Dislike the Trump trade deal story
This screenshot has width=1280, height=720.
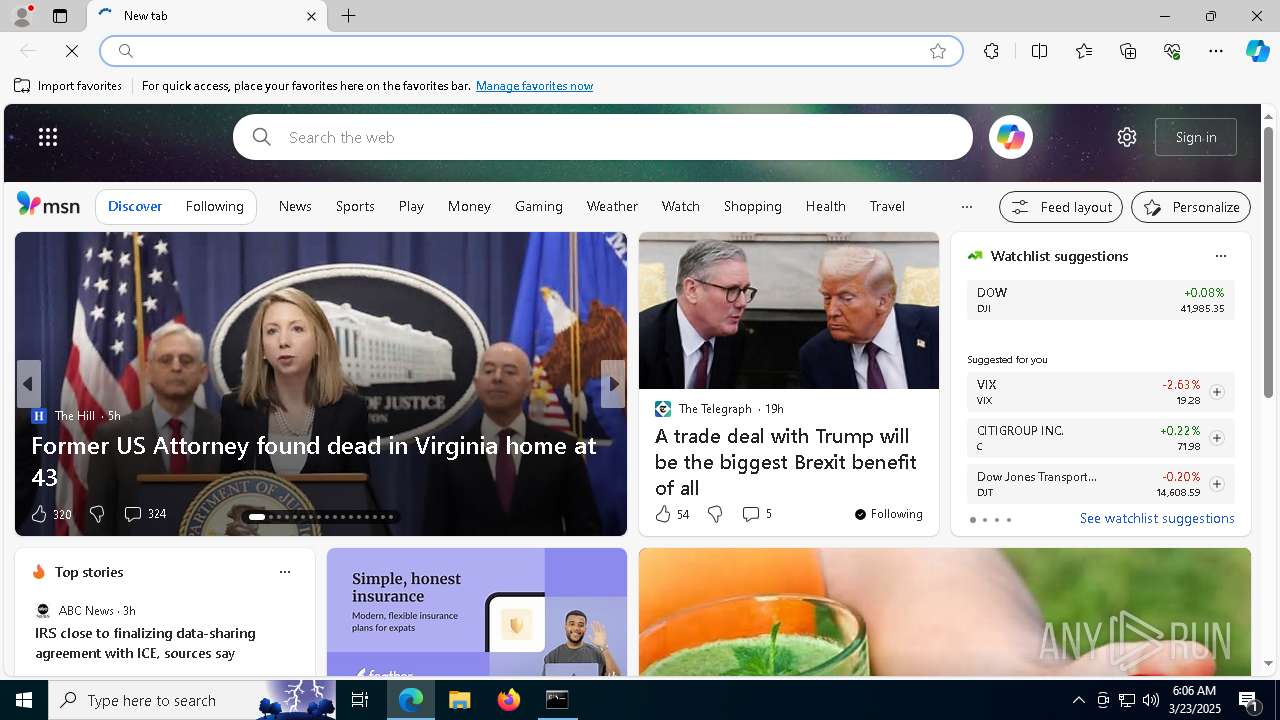click(715, 514)
